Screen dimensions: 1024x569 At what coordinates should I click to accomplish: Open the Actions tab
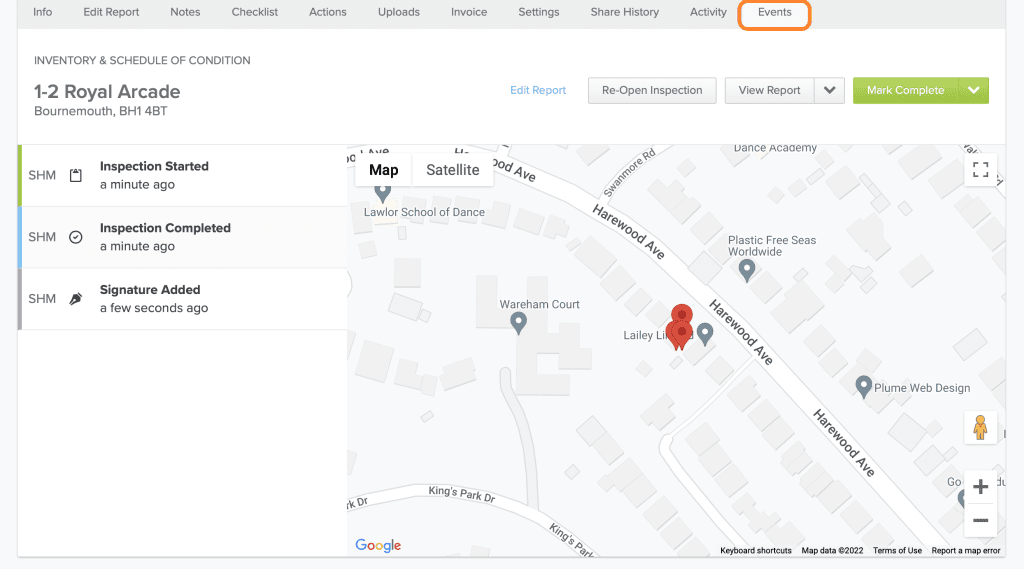328,12
